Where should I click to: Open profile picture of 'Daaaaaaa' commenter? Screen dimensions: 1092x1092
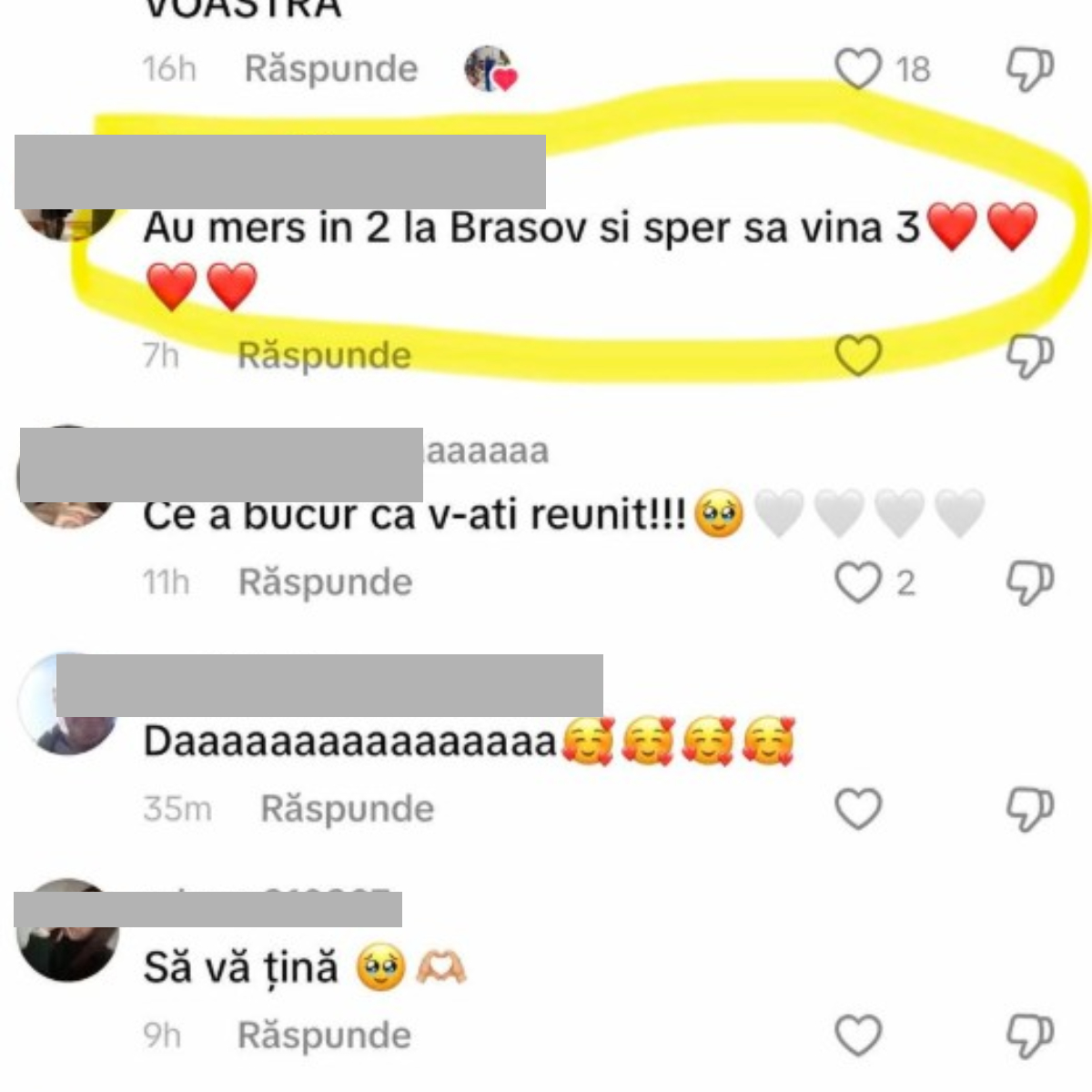tap(67, 703)
